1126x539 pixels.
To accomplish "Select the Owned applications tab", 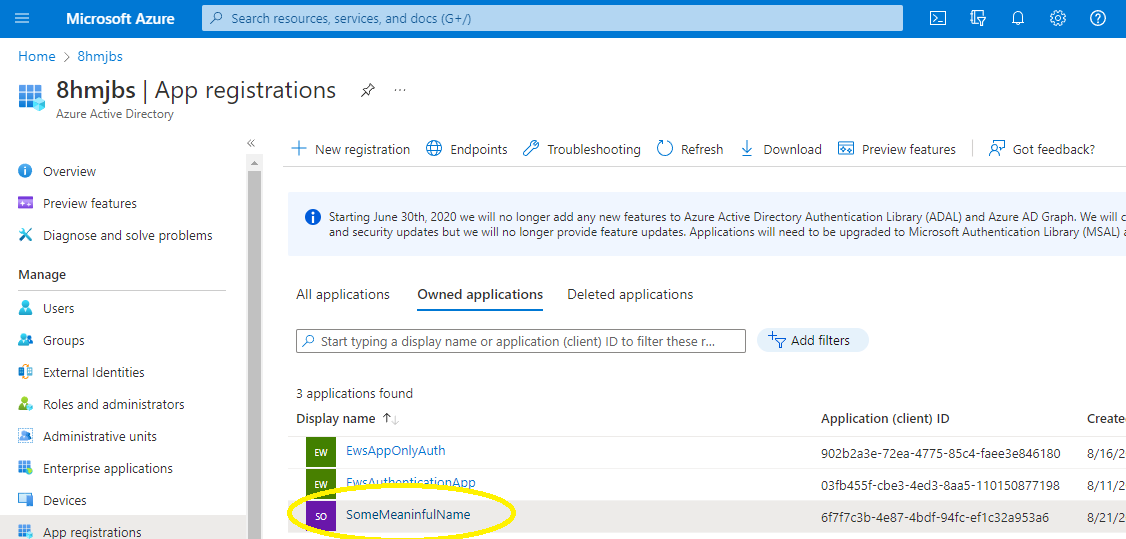I will coord(480,294).
